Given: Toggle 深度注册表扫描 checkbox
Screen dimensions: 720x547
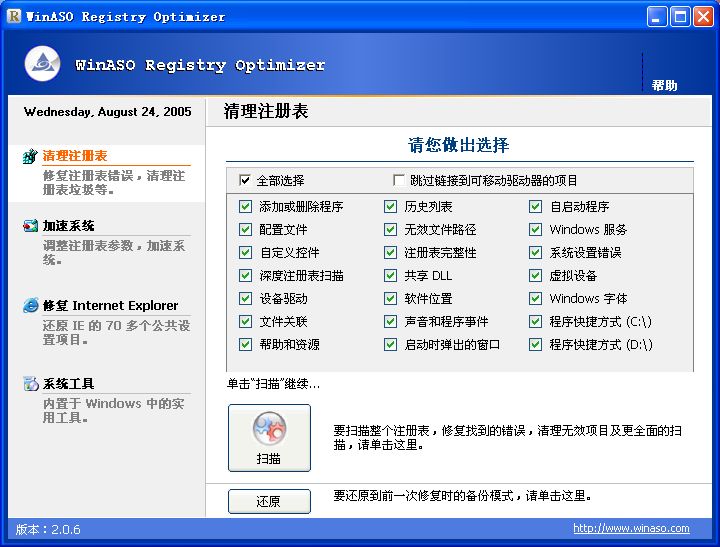Looking at the screenshot, I should click(246, 276).
